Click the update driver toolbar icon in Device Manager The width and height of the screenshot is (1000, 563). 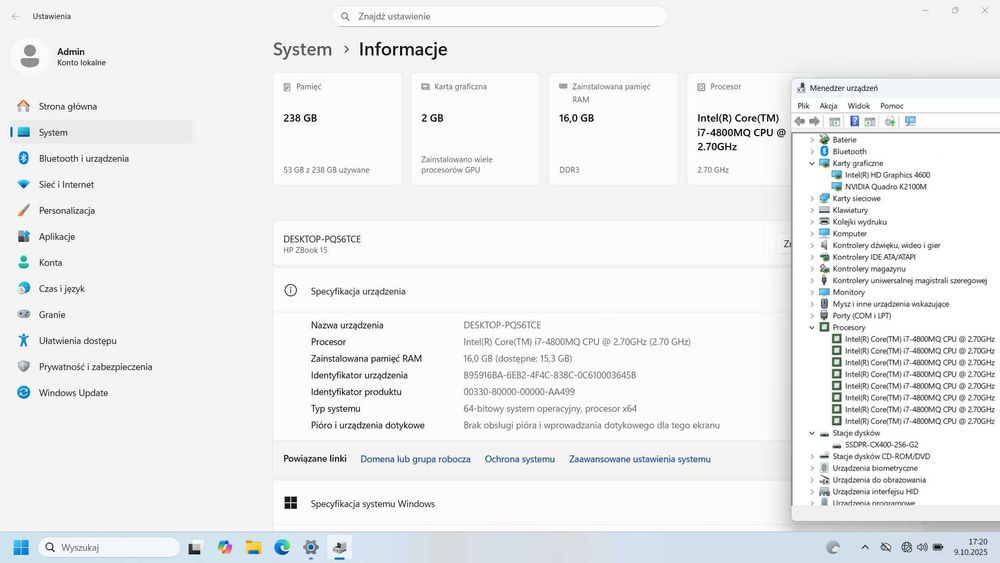(x=890, y=121)
